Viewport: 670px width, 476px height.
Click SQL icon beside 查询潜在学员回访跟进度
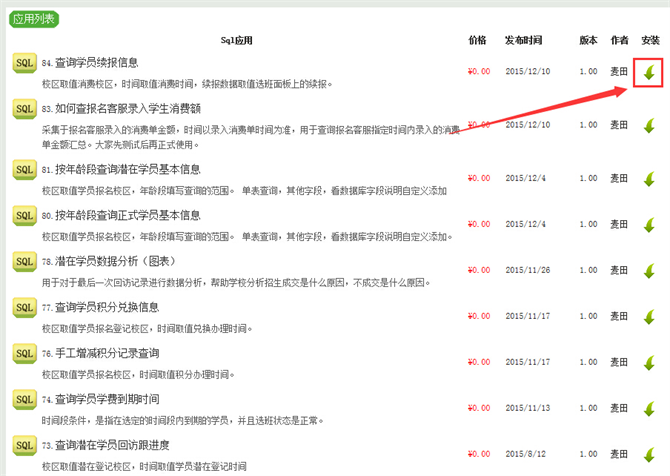(x=24, y=445)
